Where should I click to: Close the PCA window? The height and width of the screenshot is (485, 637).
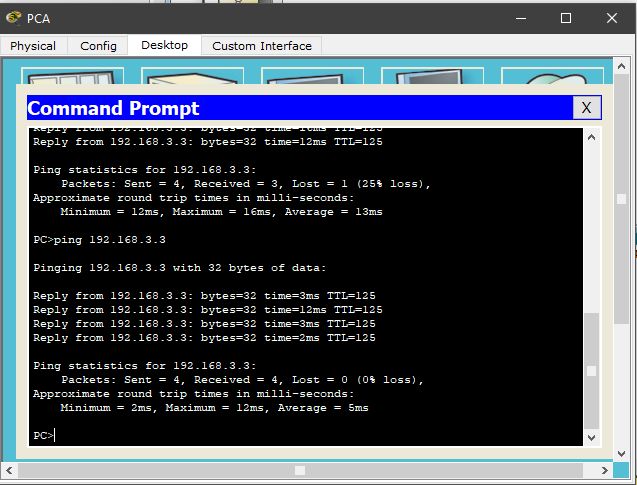point(612,18)
